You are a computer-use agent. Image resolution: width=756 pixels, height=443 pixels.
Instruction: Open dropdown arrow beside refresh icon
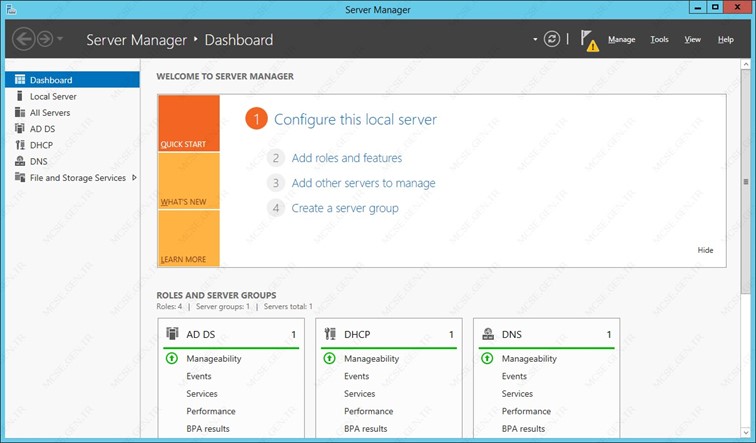(535, 39)
